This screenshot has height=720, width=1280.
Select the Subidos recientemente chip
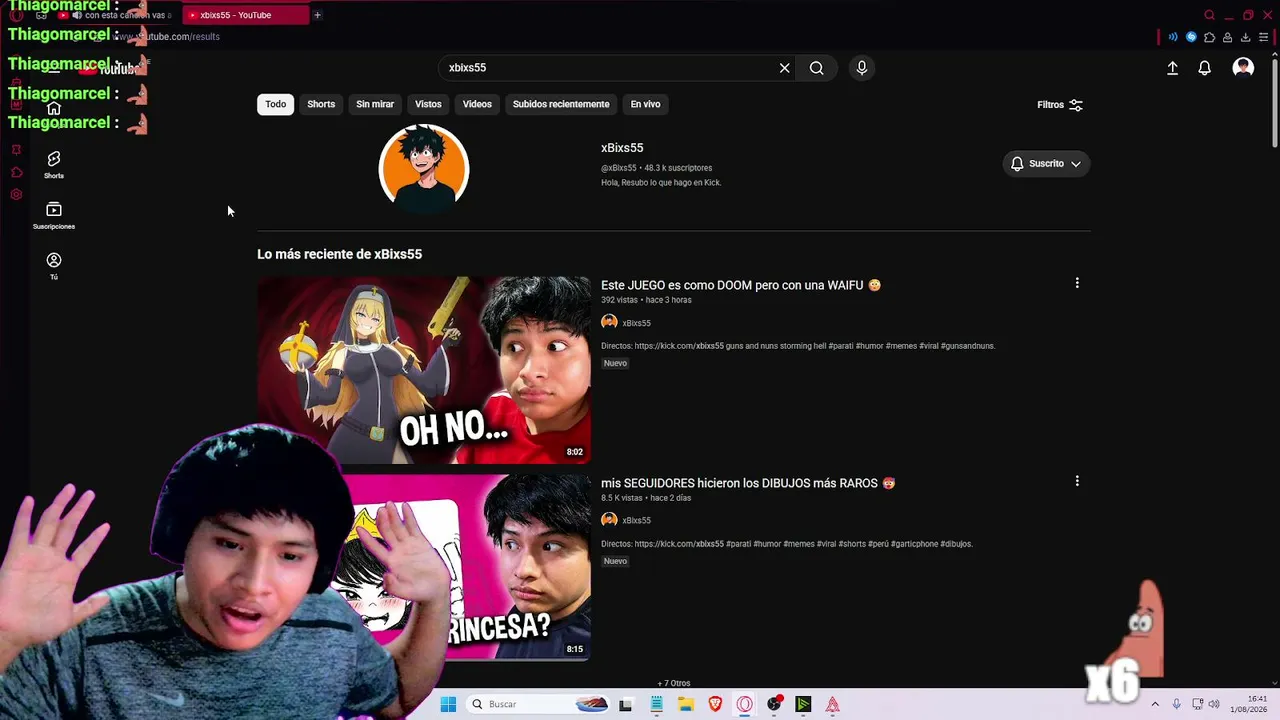tap(561, 104)
